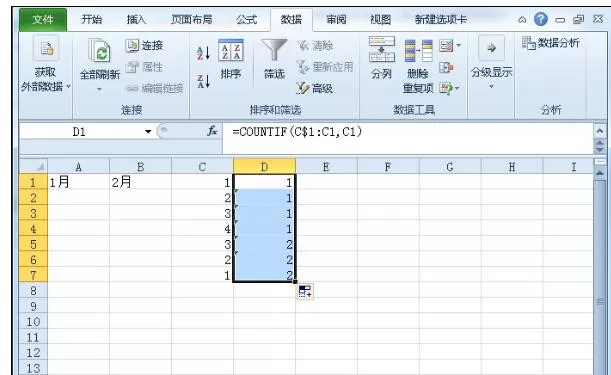
Task: Switch to the 视图 ribbon tab
Action: point(380,19)
